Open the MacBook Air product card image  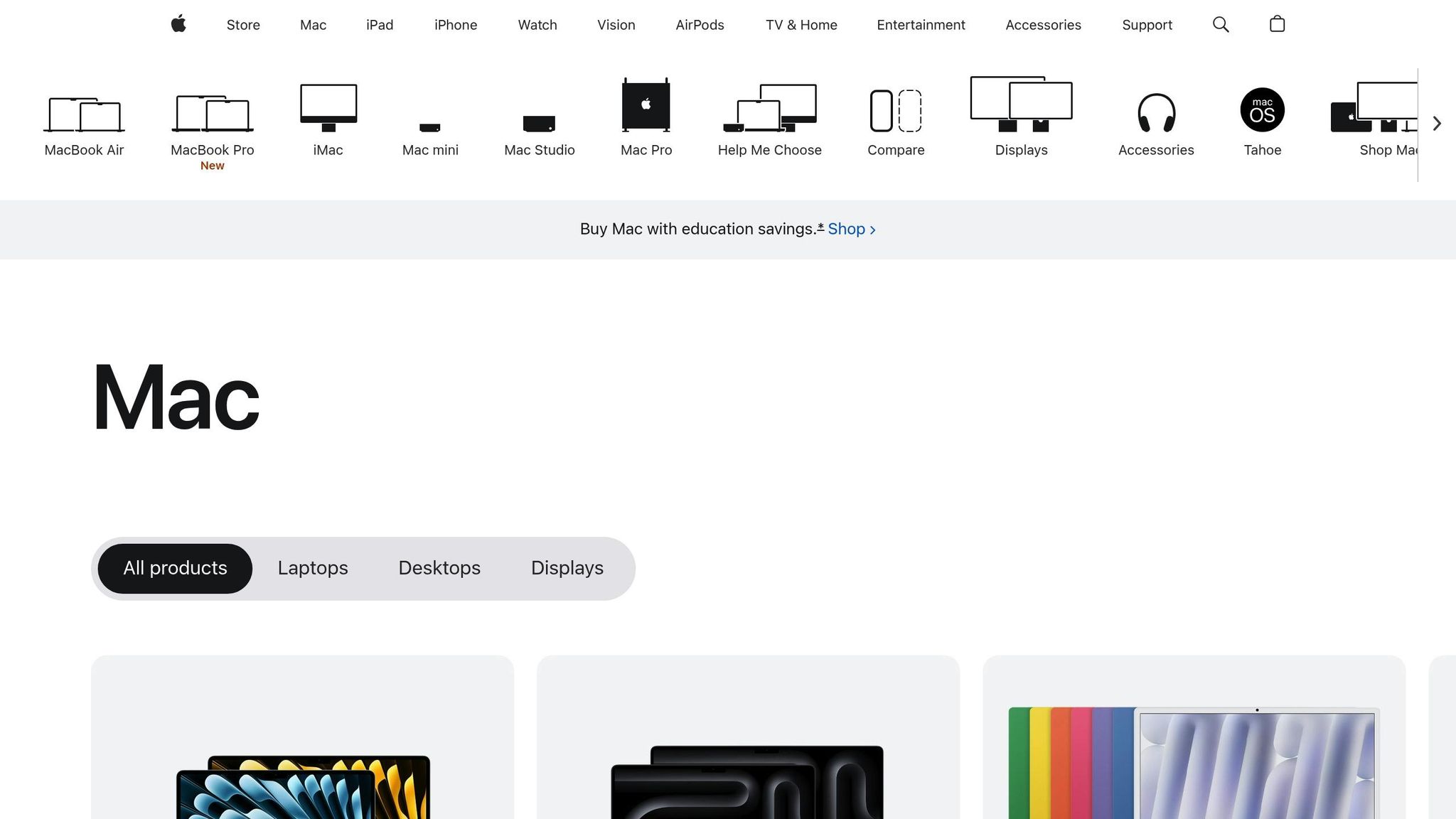[x=303, y=787]
